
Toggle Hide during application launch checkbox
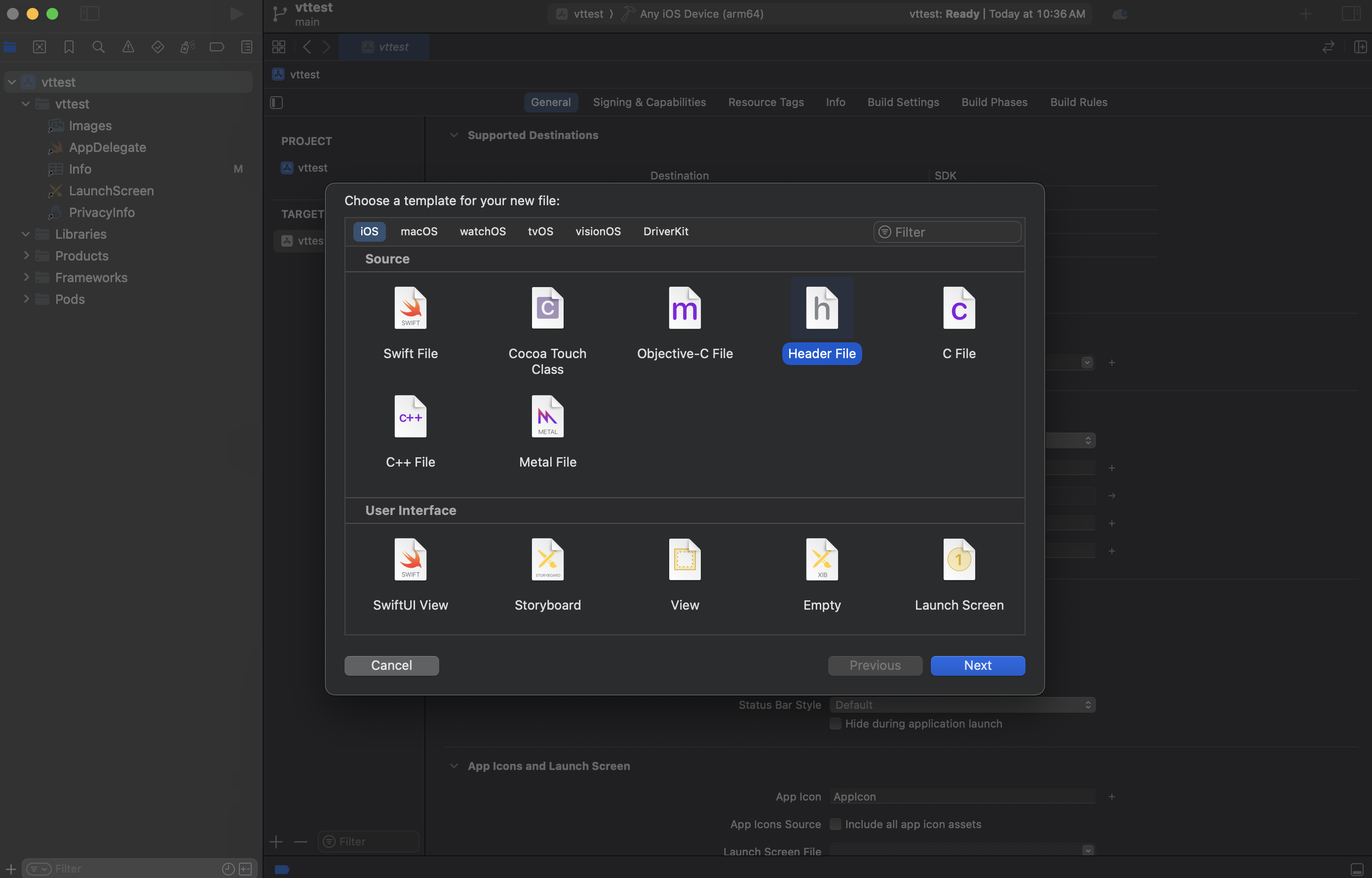tap(835, 724)
